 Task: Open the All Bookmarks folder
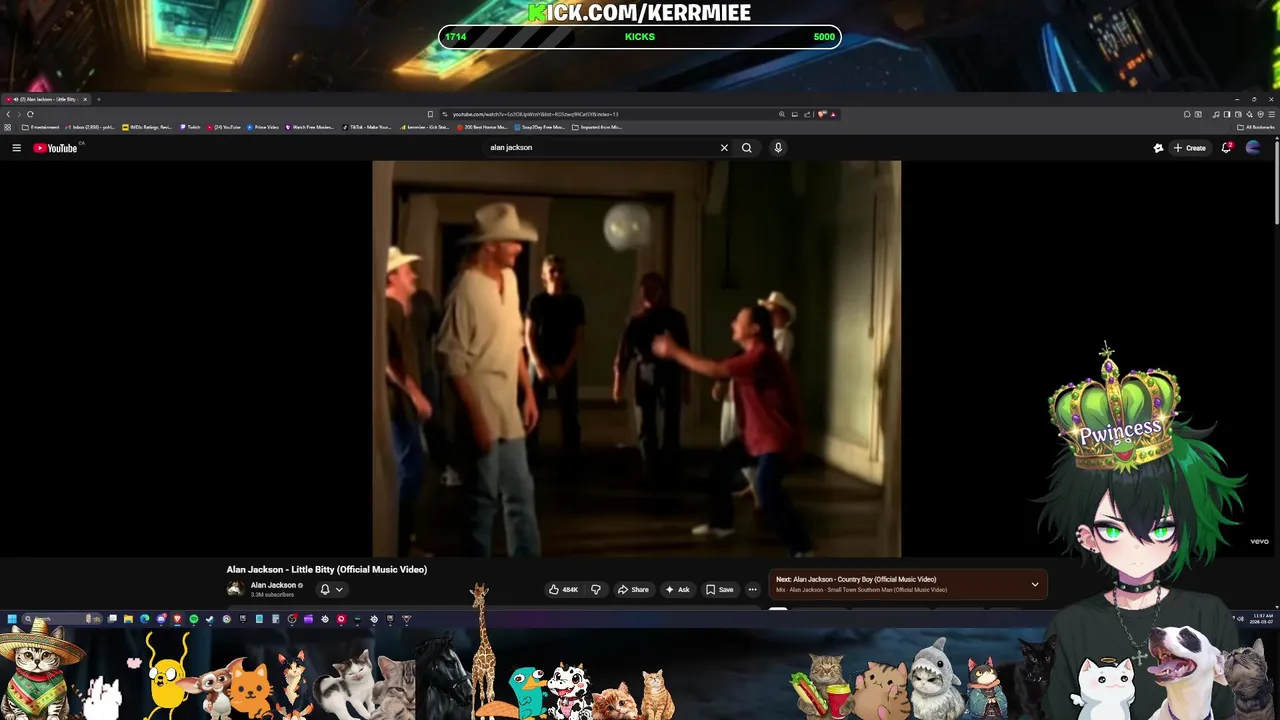(1256, 127)
